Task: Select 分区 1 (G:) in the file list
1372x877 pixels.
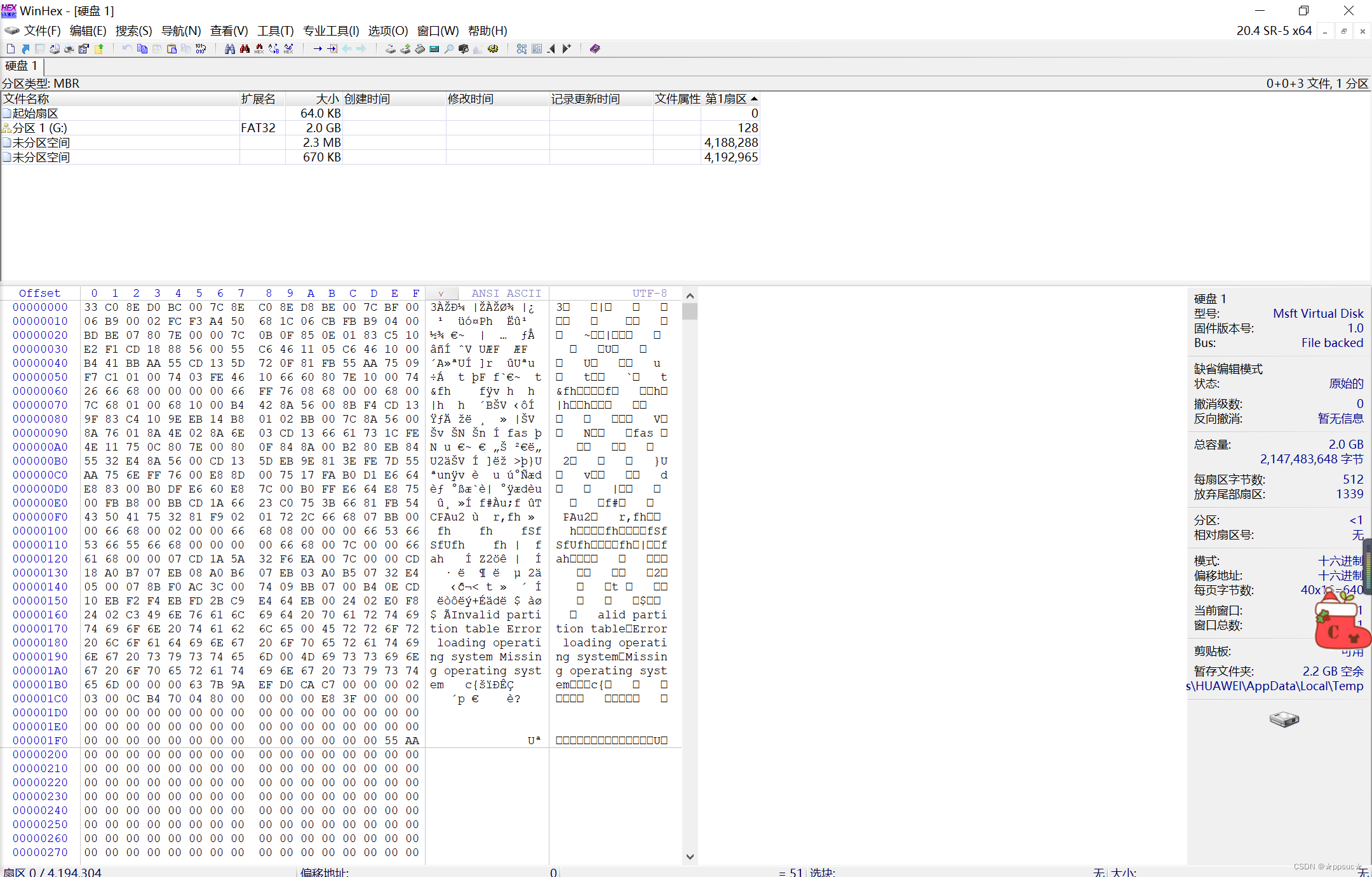Action: click(39, 128)
